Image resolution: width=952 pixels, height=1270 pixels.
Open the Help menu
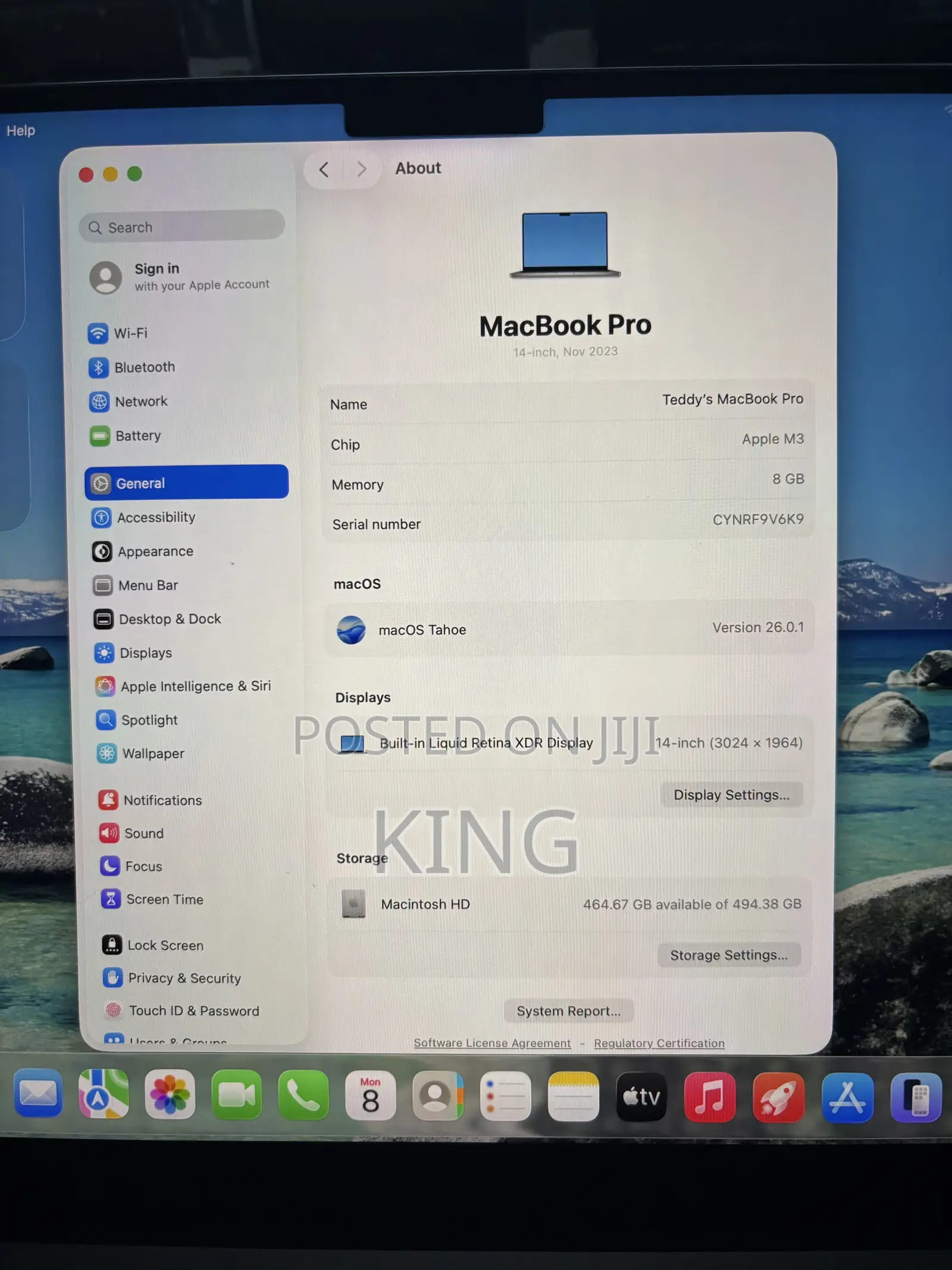click(21, 130)
